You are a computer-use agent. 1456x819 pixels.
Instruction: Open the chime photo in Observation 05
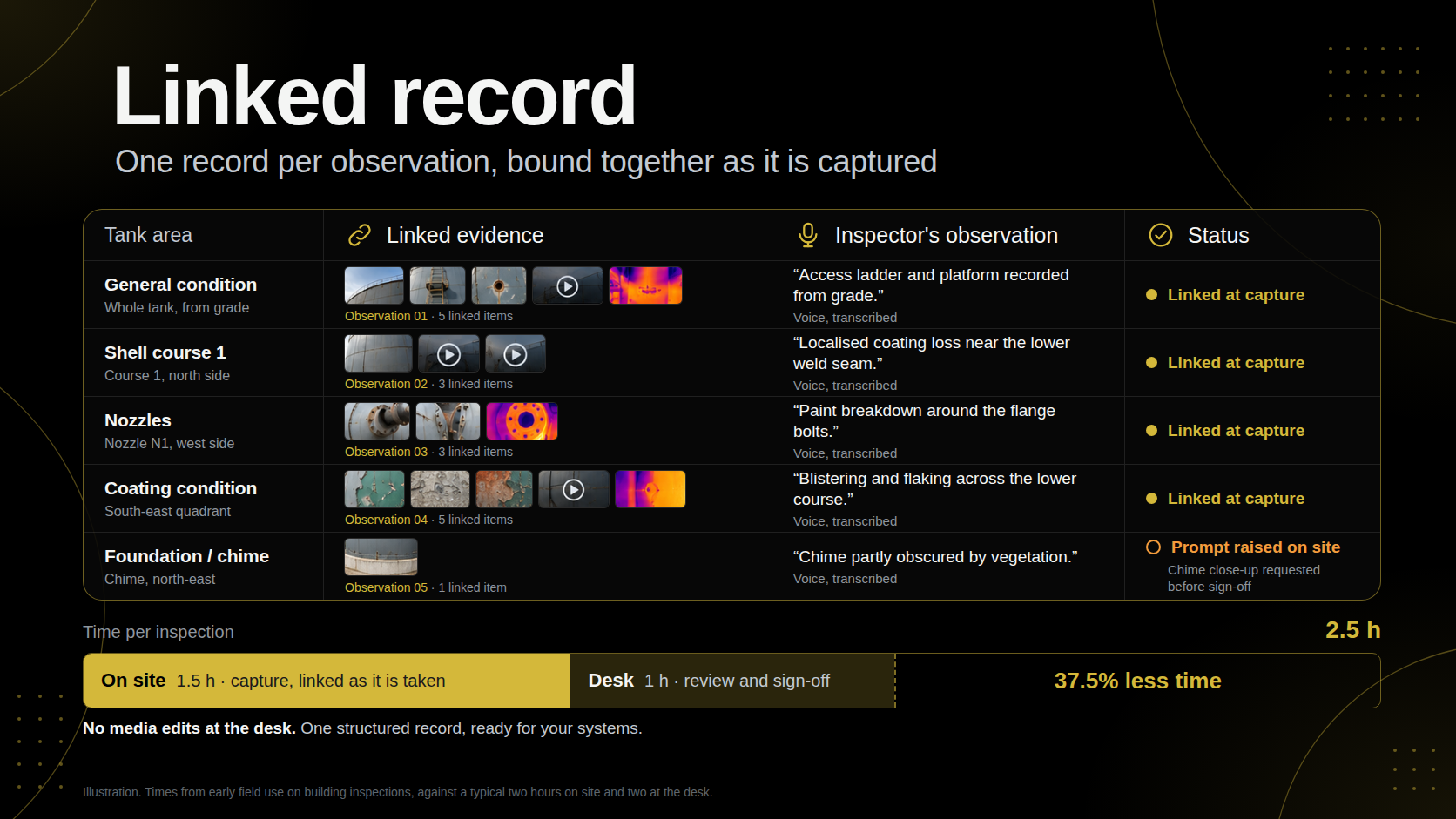coord(381,557)
